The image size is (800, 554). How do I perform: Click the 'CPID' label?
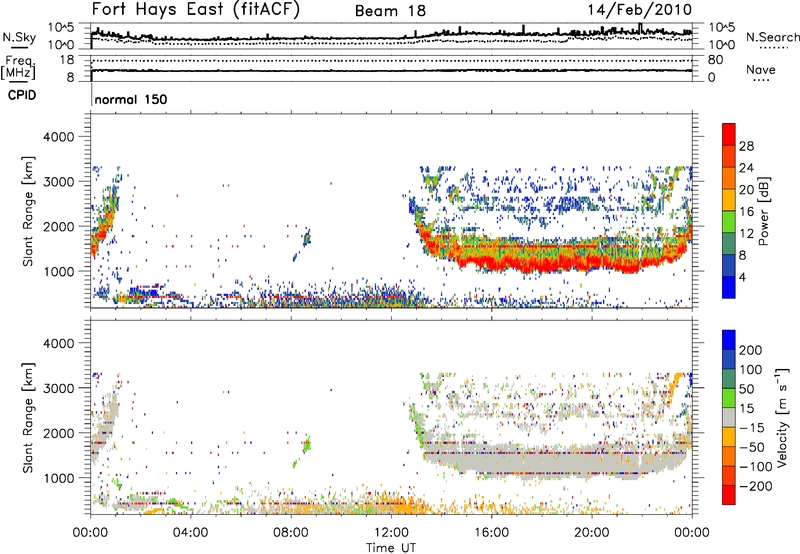coord(22,95)
